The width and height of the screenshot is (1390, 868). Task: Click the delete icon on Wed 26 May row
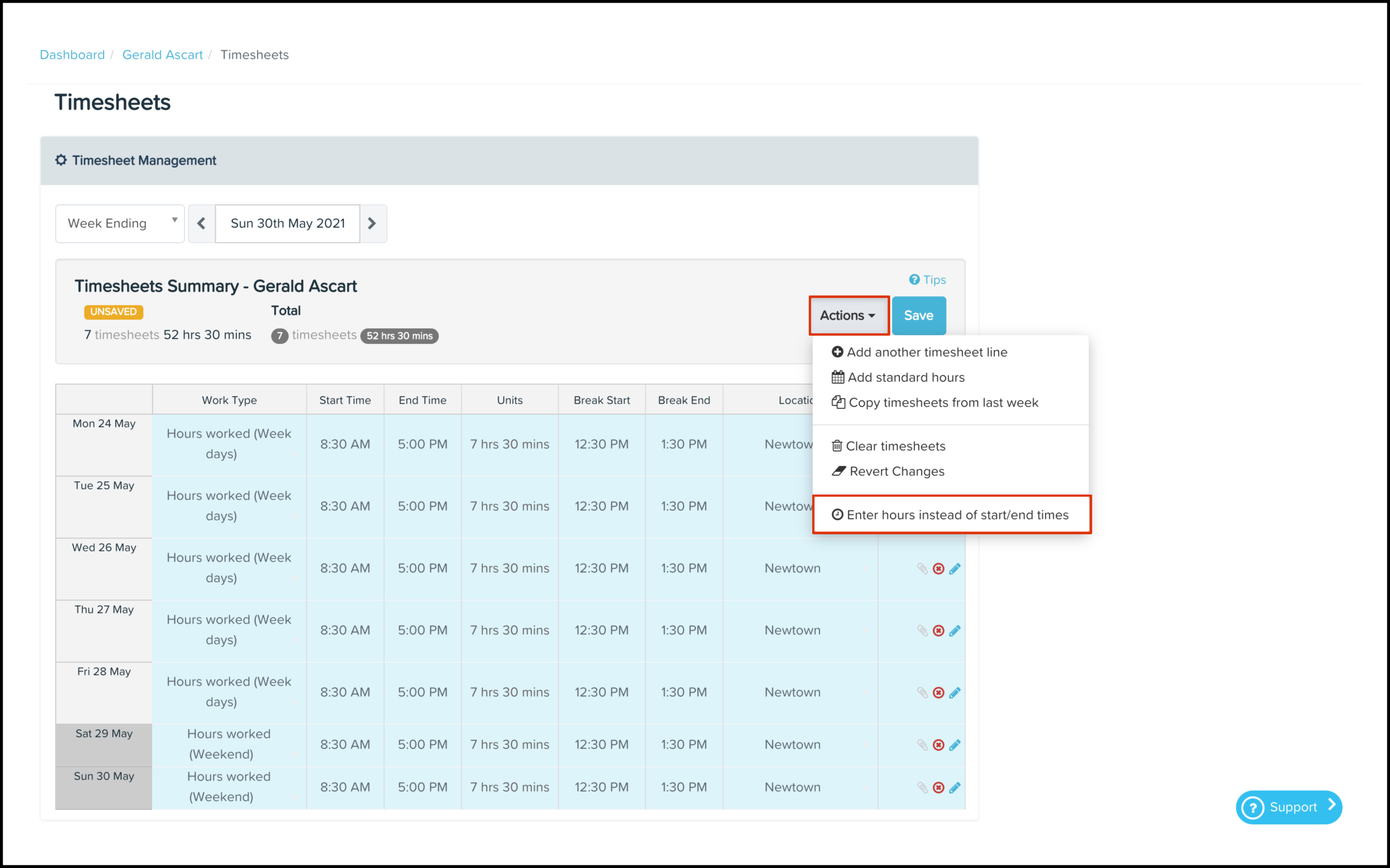(x=938, y=568)
